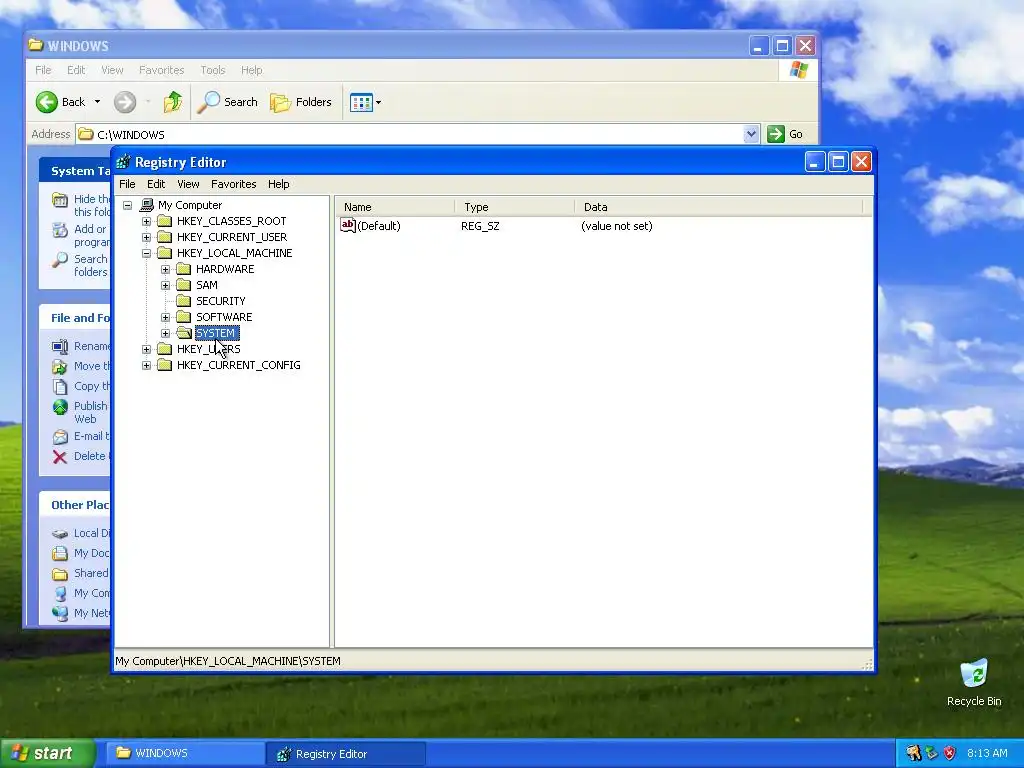The height and width of the screenshot is (768, 1024).
Task: Expand the SAM subkey
Action: (165, 285)
